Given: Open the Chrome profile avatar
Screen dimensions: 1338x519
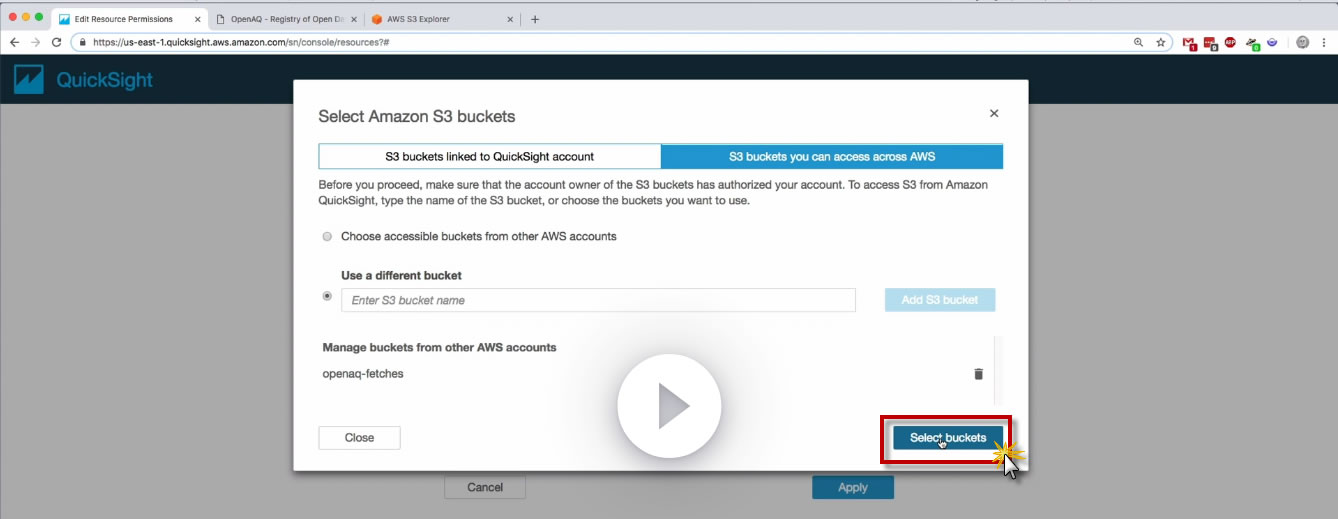Looking at the screenshot, I should pyautogui.click(x=1302, y=43).
